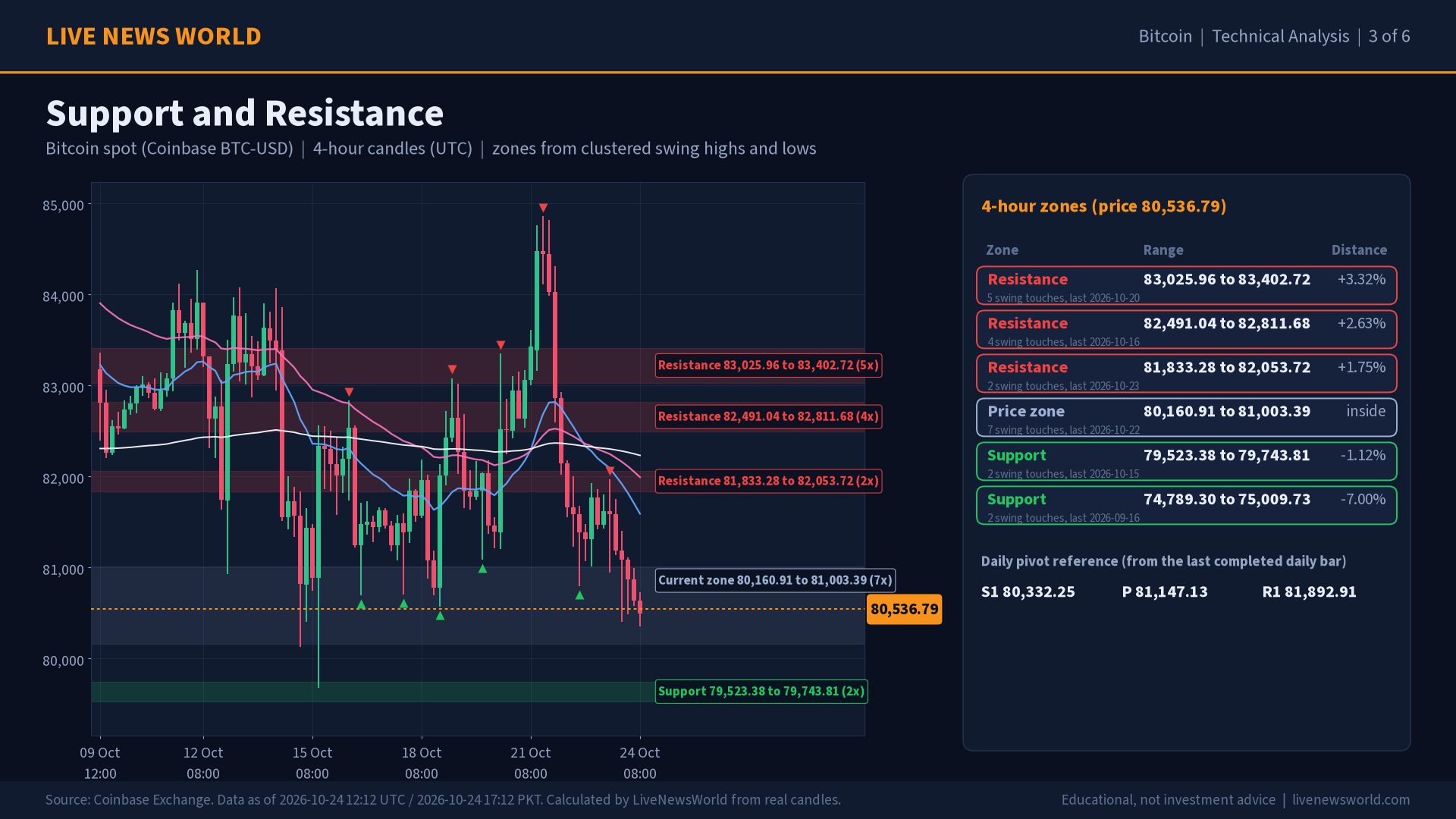Select the Support 79,523.38 to 79,743.81 table row
The image size is (1456, 819).
[1187, 462]
